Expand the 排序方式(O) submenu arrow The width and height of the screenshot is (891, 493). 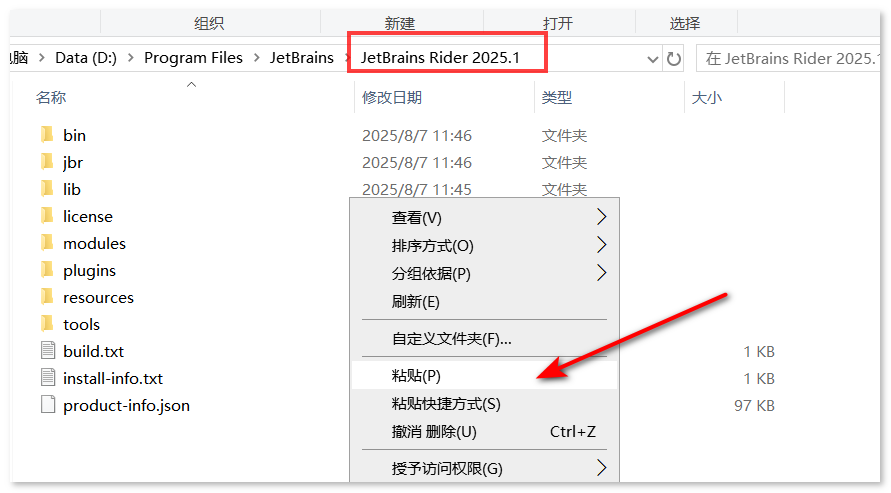pyautogui.click(x=602, y=245)
